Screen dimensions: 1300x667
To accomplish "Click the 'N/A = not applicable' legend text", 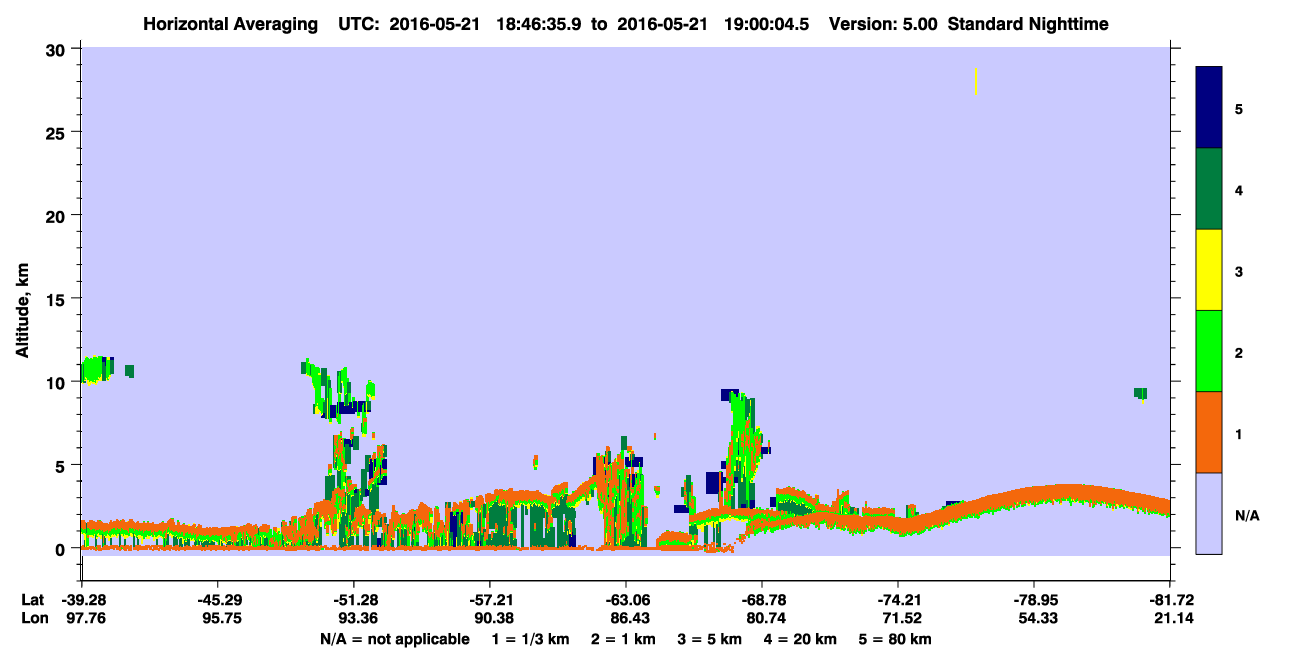I will coord(394,639).
